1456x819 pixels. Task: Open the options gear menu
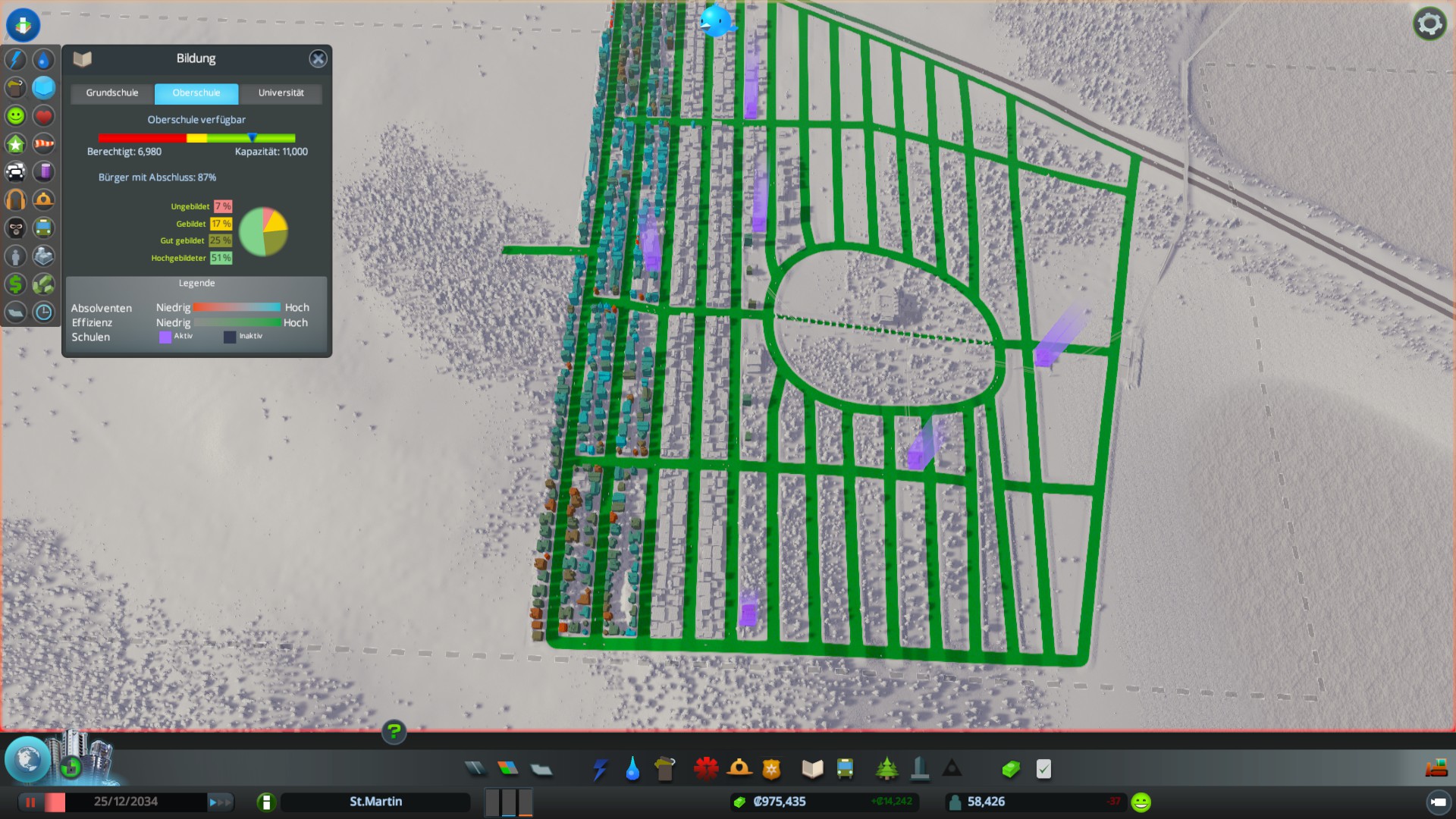click(1429, 24)
